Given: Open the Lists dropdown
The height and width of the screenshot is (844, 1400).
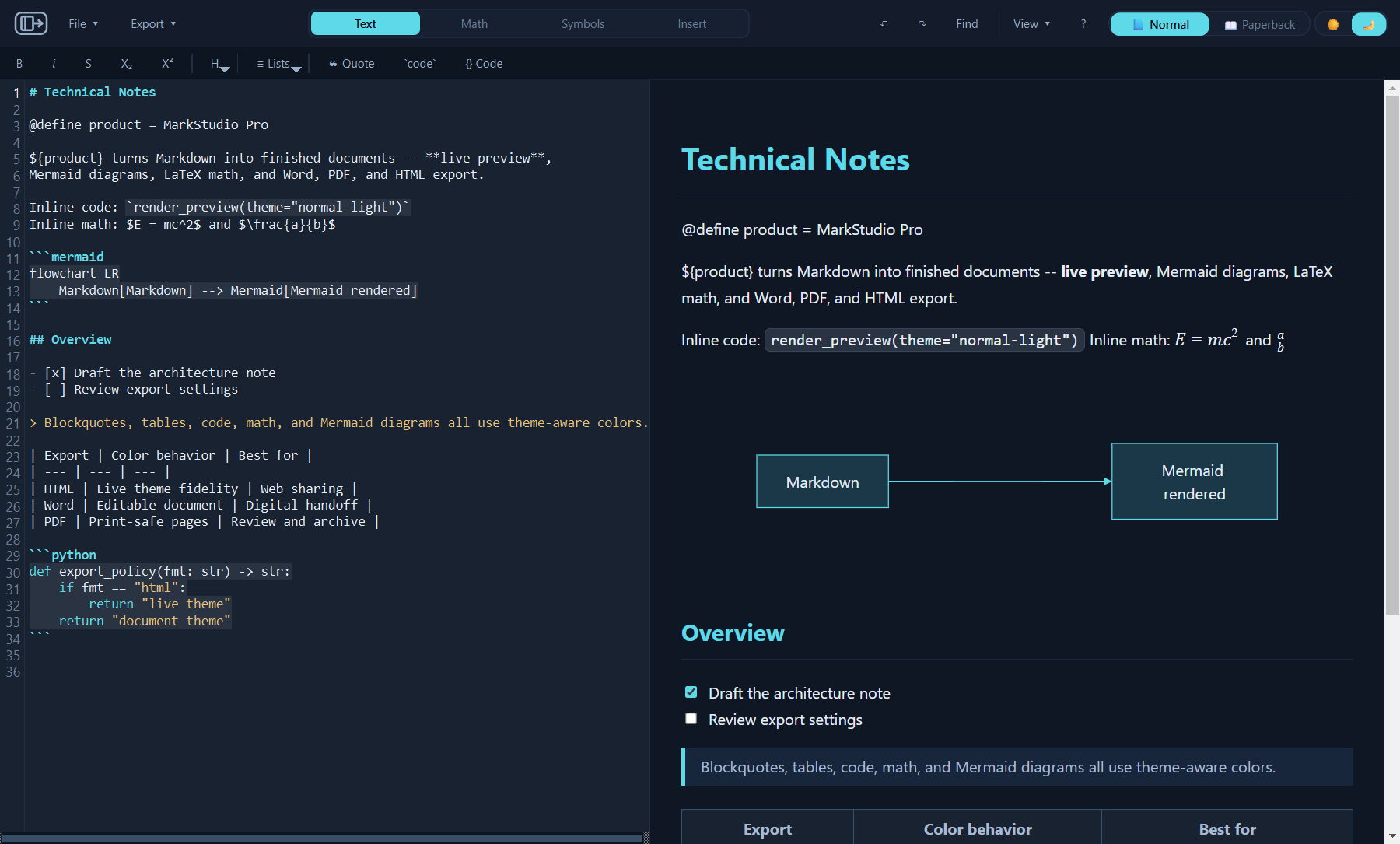Looking at the screenshot, I should coord(278,64).
